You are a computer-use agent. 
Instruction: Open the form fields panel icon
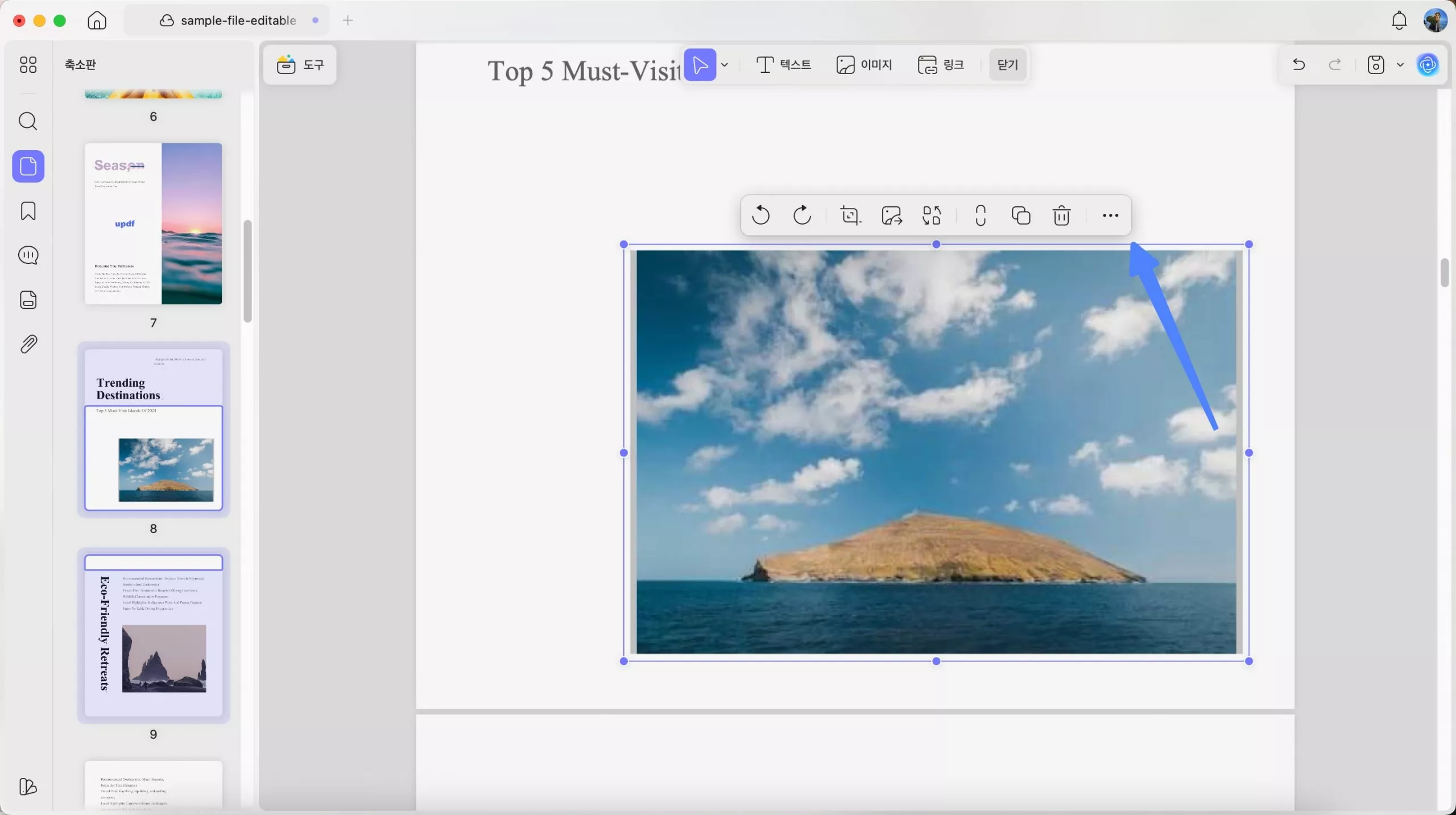coord(28,300)
